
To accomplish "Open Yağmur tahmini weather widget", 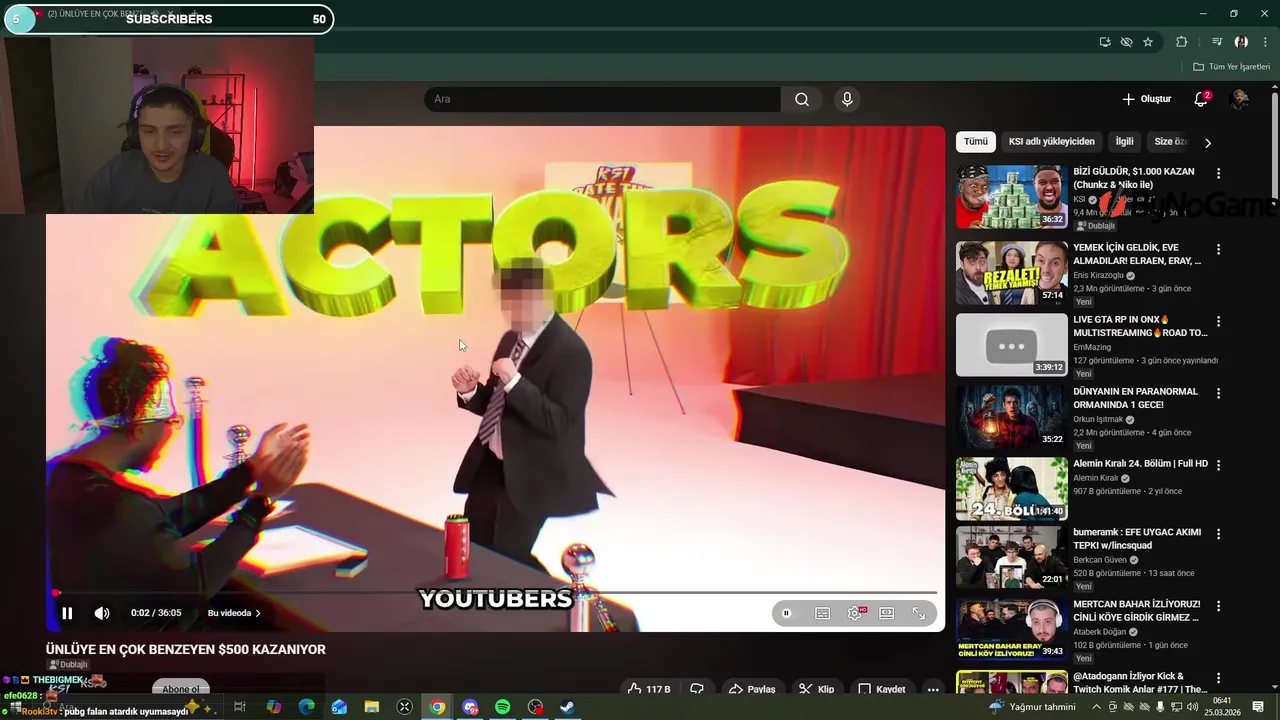I will (1031, 707).
